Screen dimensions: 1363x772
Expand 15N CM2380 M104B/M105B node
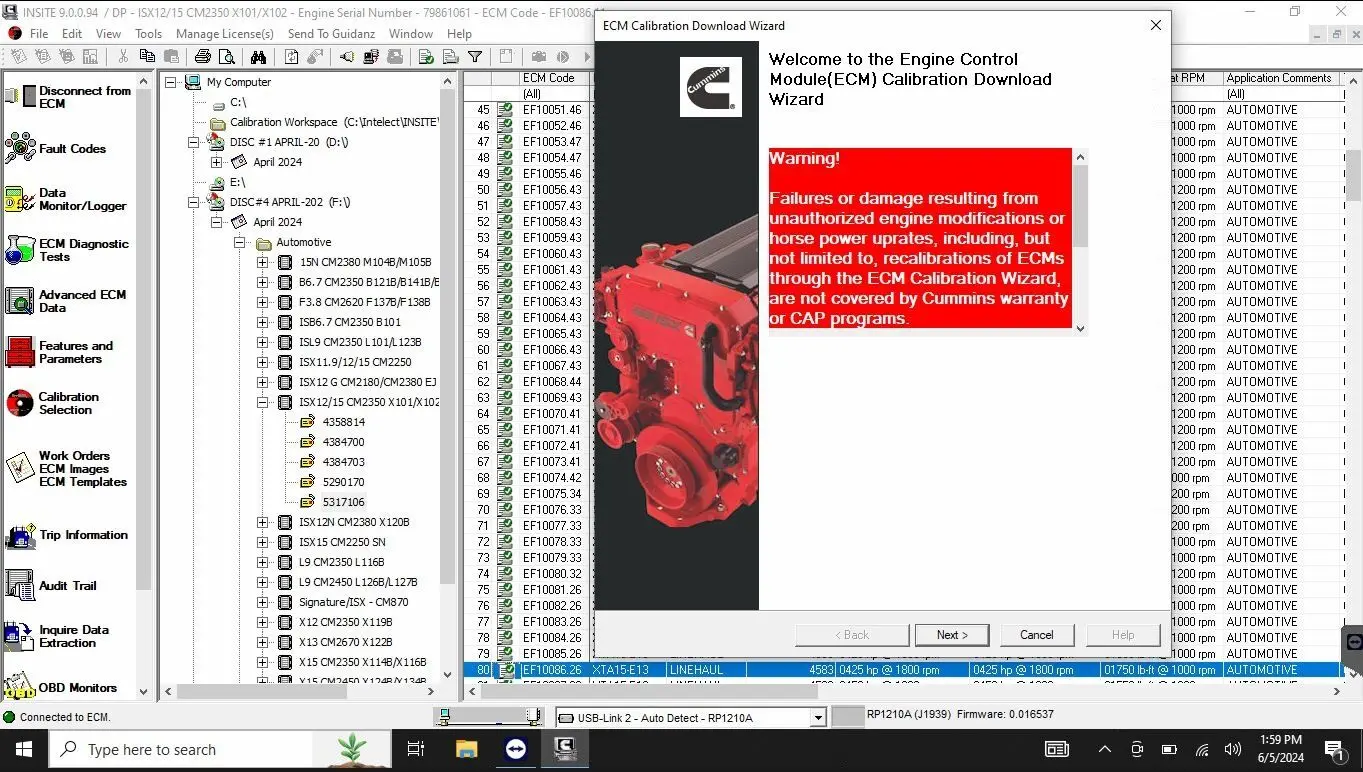coord(263,262)
